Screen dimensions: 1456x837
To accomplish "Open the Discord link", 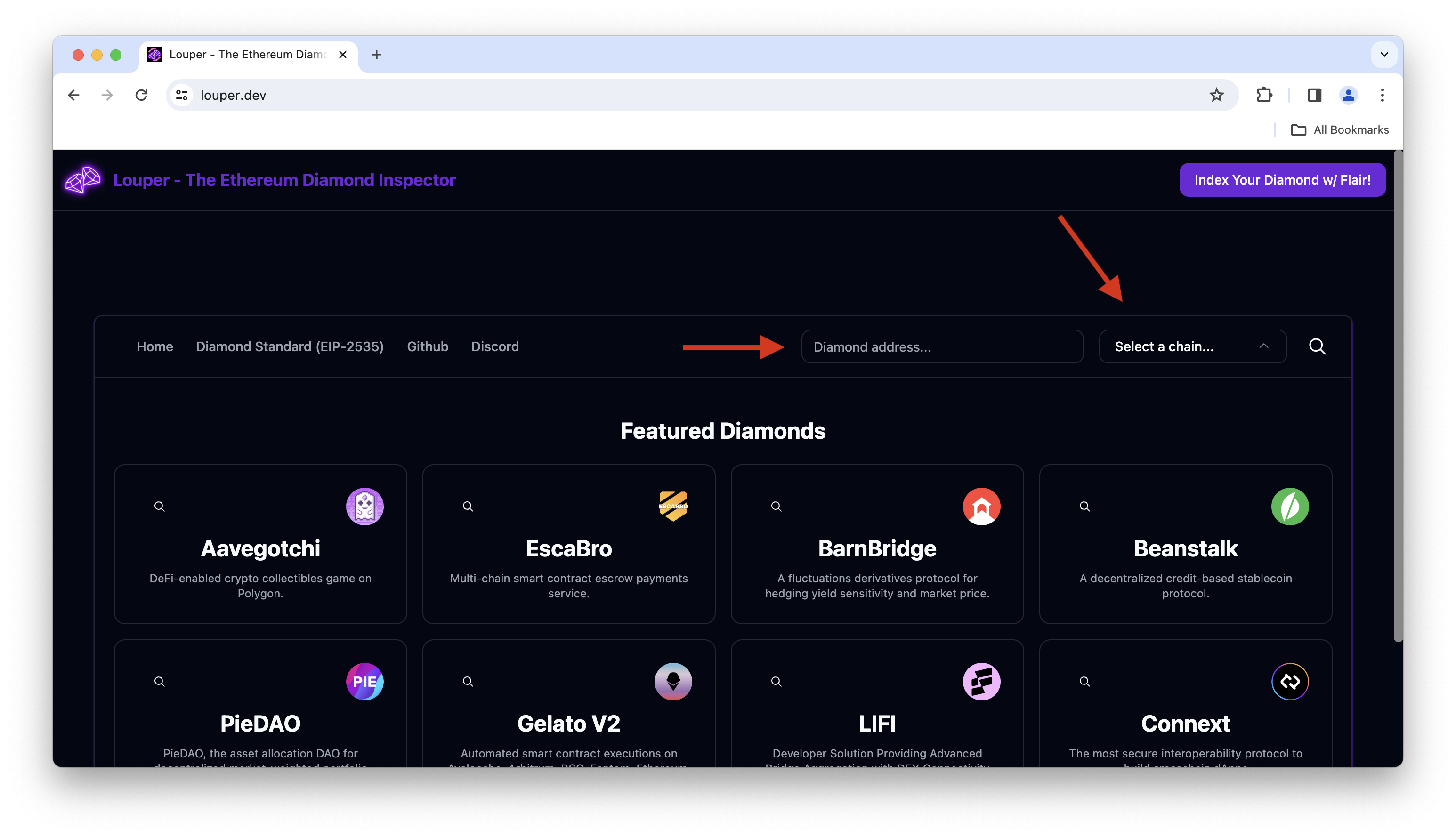I will pos(494,346).
